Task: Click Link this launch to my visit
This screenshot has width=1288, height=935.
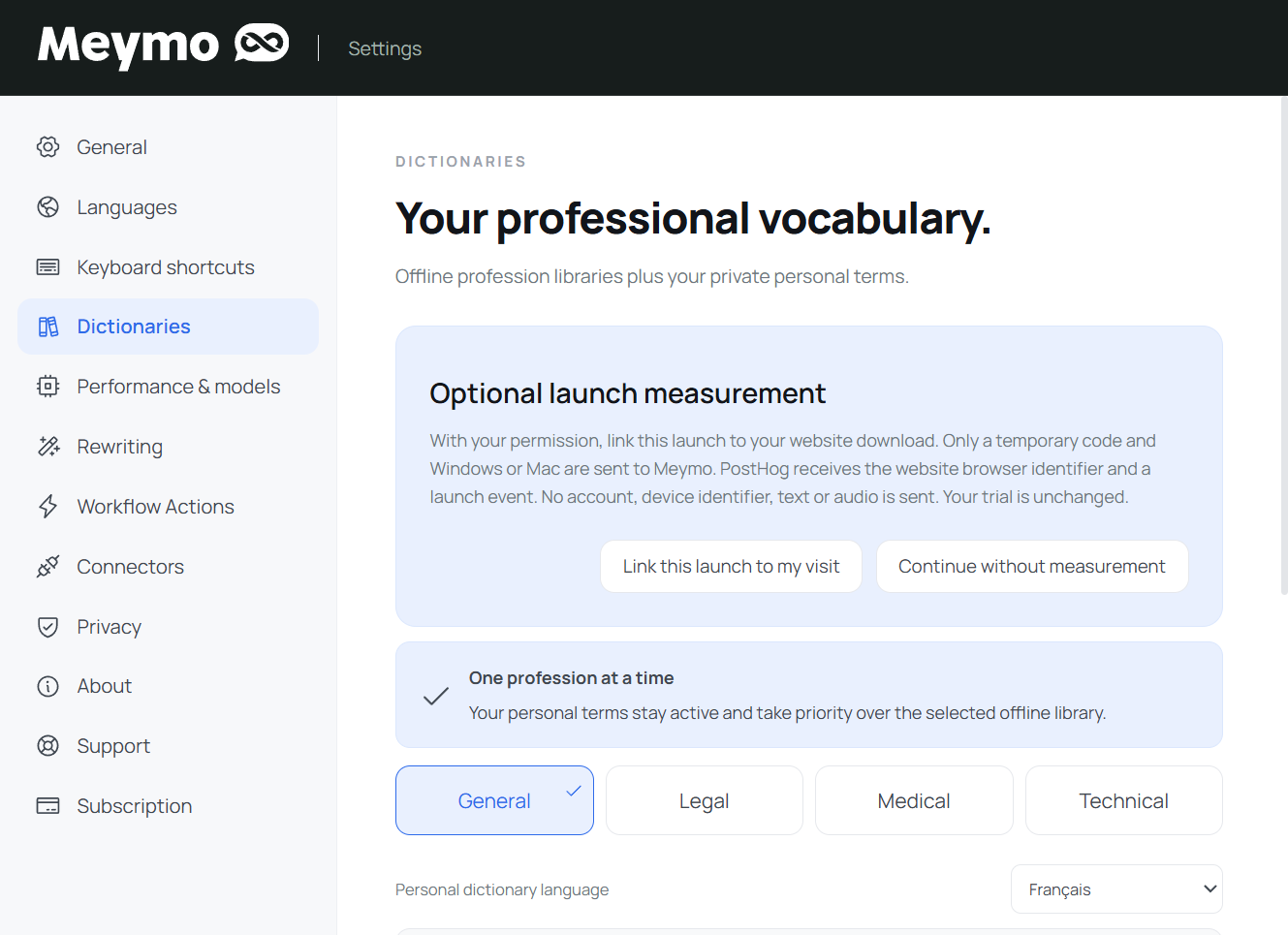Action: coord(732,566)
